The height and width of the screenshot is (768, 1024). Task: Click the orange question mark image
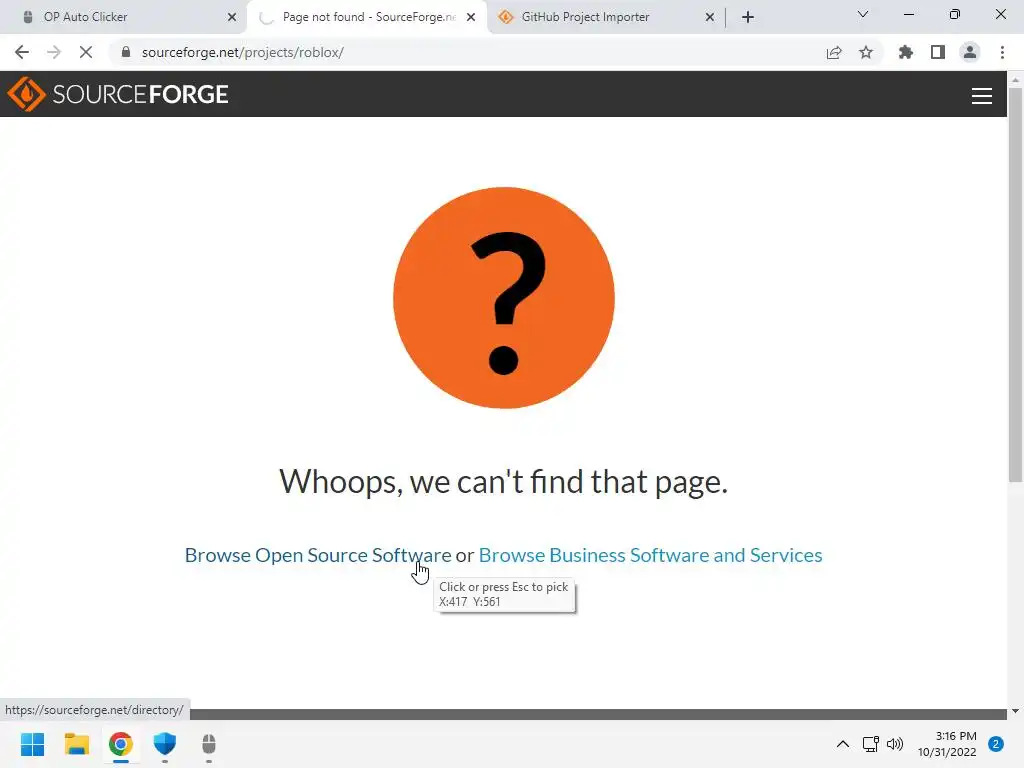(504, 298)
